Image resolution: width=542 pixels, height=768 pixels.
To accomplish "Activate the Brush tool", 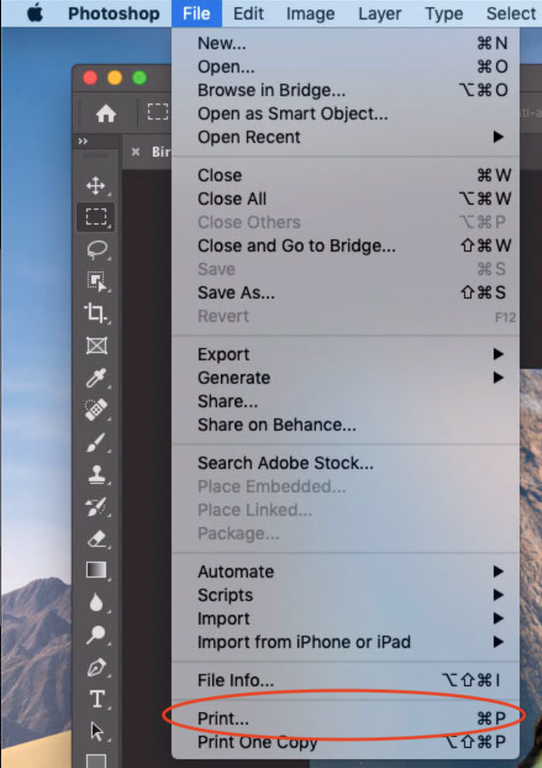I will [x=96, y=442].
